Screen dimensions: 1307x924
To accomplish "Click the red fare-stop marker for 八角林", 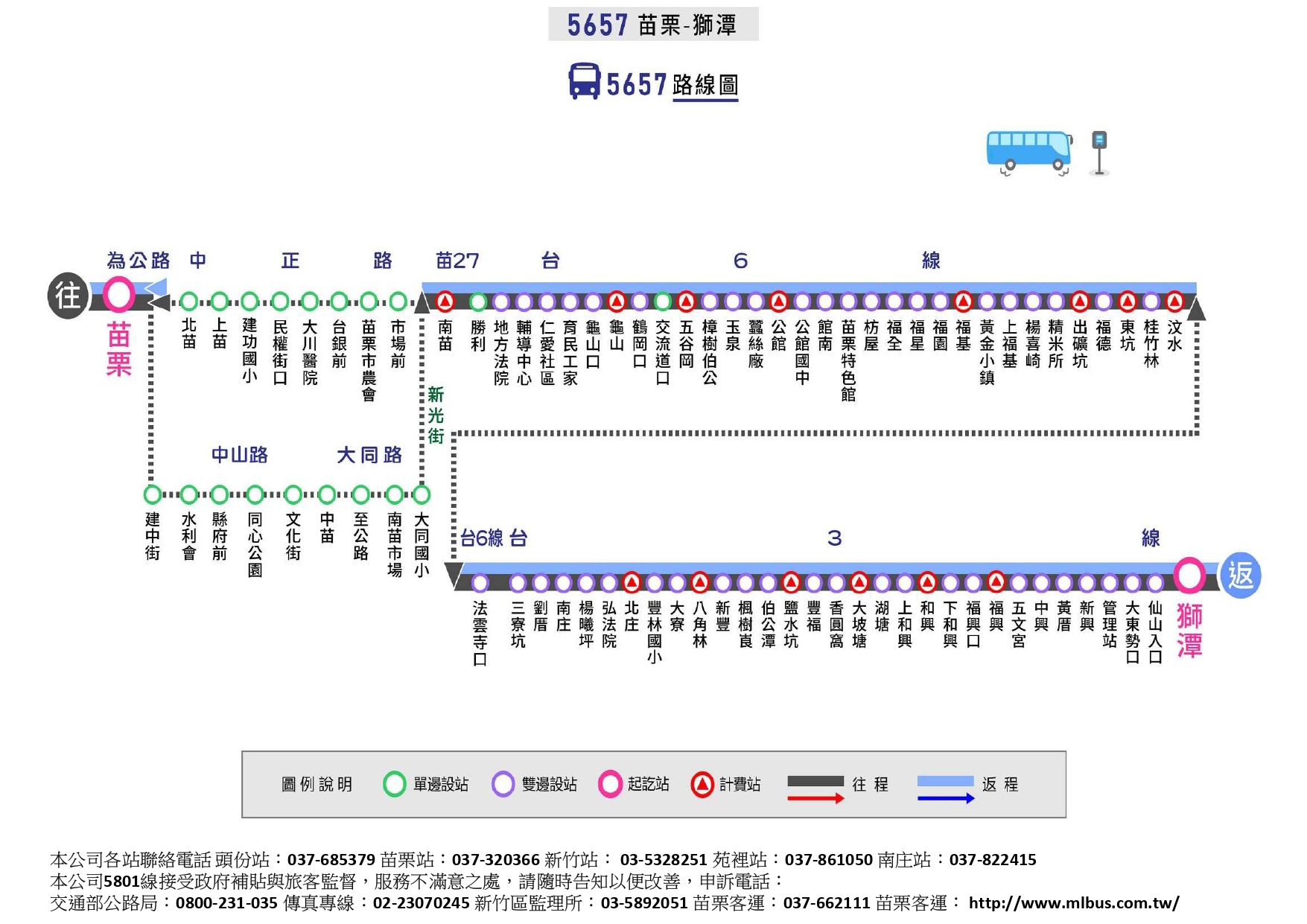I will pos(700,582).
